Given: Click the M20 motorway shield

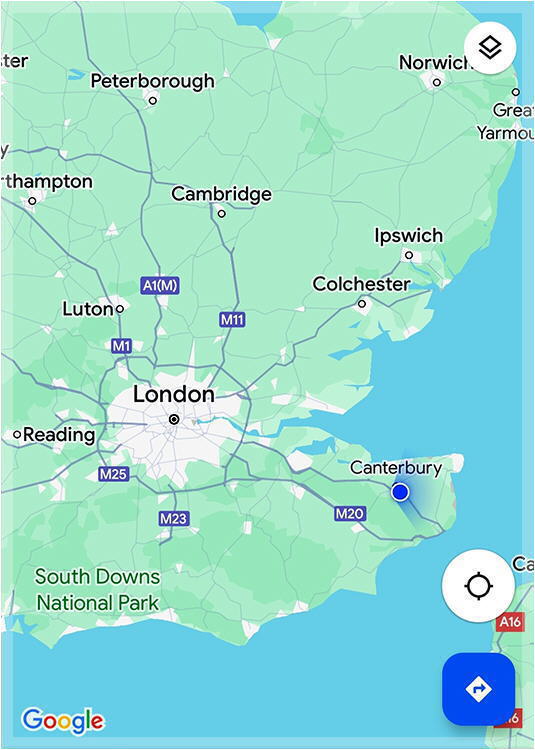Looking at the screenshot, I should point(350,514).
